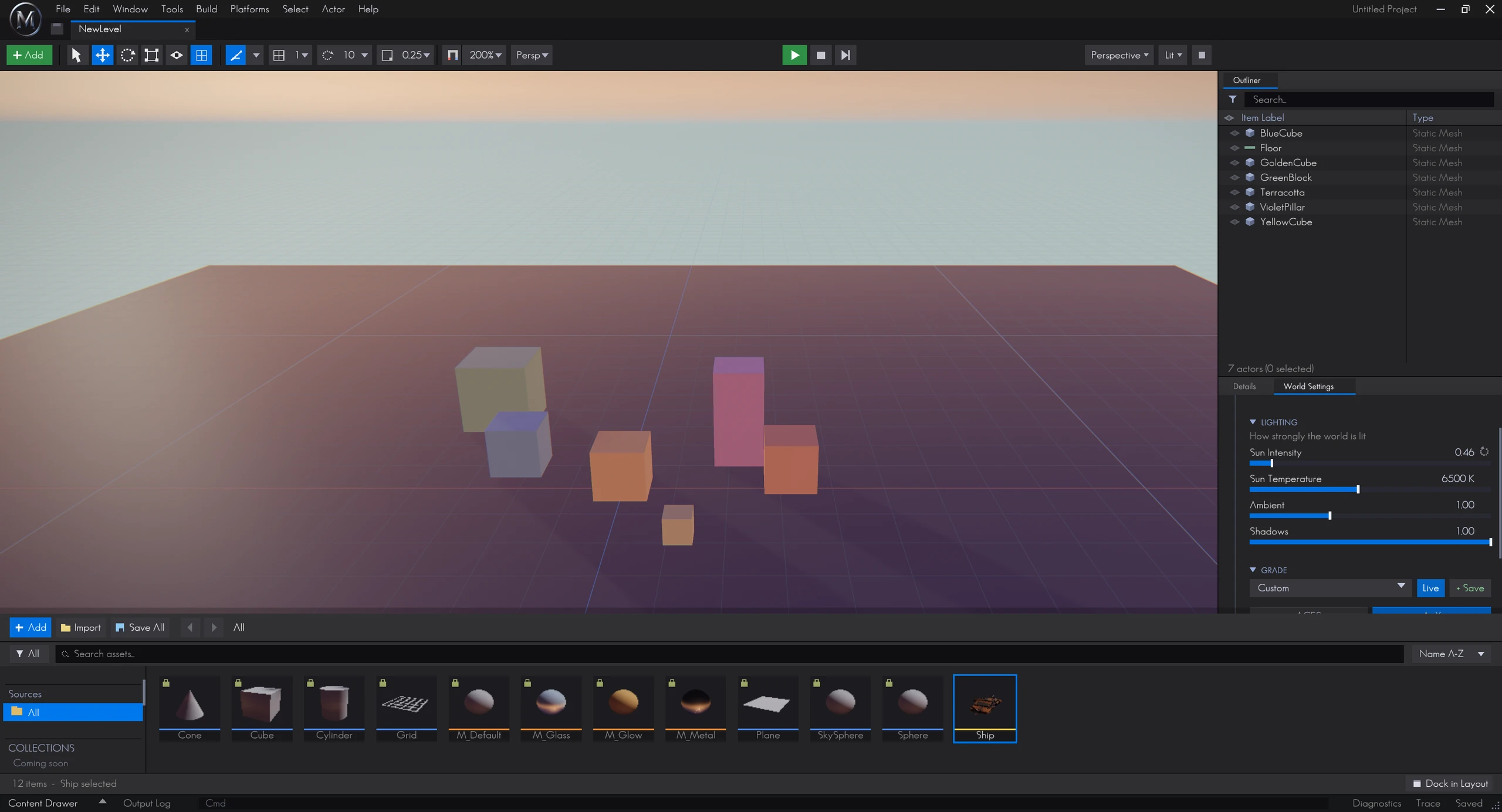
Task: Click Add in the Content Drawer
Action: [x=31, y=627]
